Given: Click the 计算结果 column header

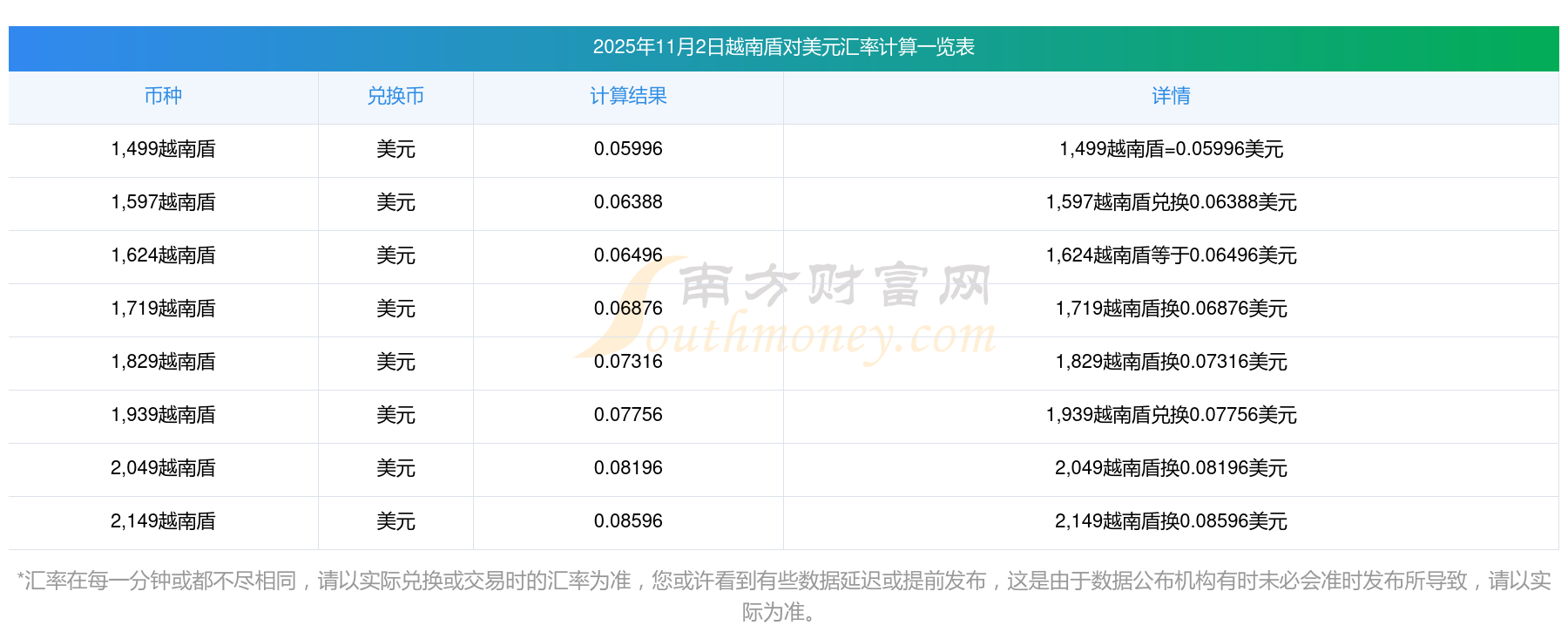Looking at the screenshot, I should 628,96.
